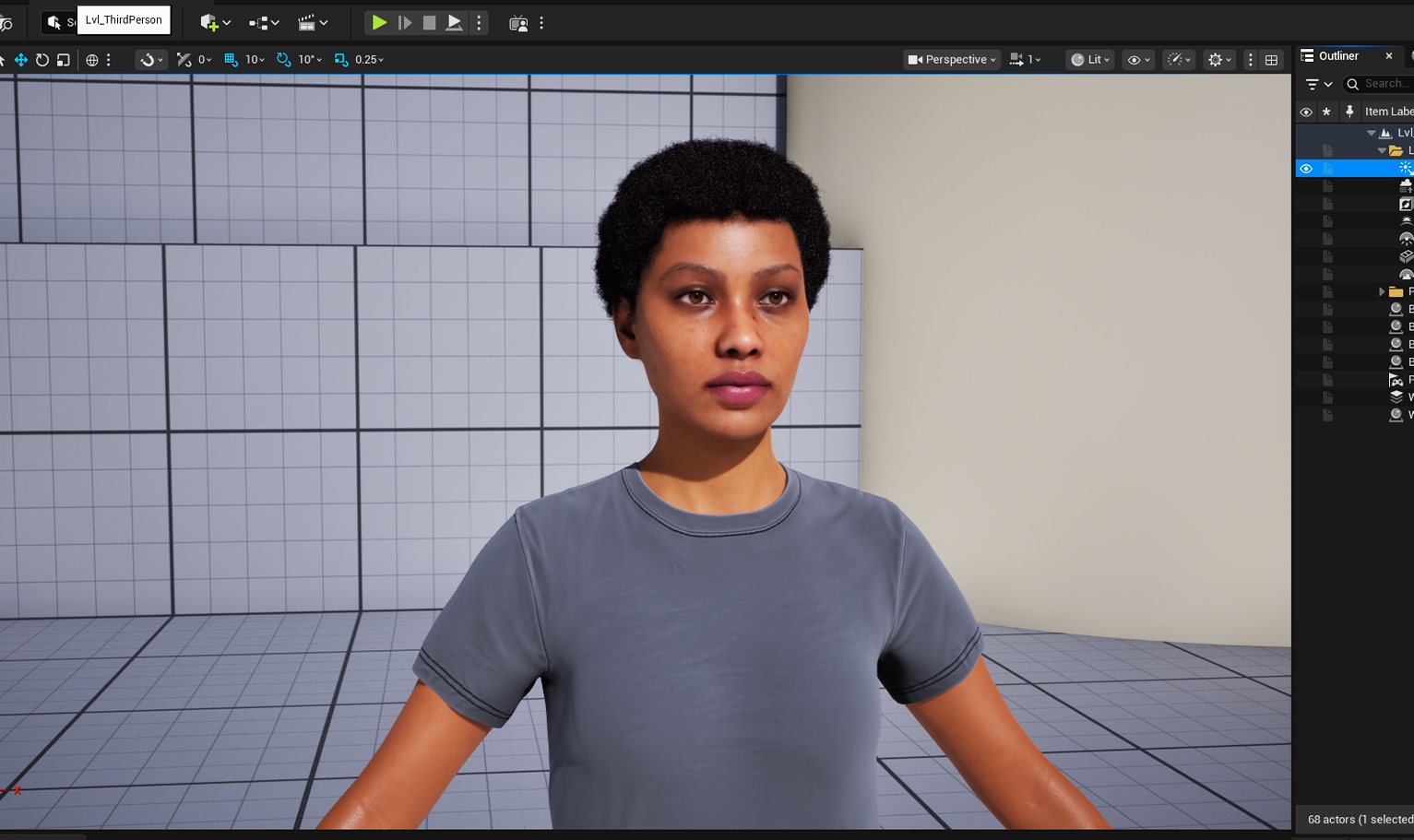Viewport: 1414px width, 840px height.
Task: Click the platform preview TV icon
Action: click(518, 22)
